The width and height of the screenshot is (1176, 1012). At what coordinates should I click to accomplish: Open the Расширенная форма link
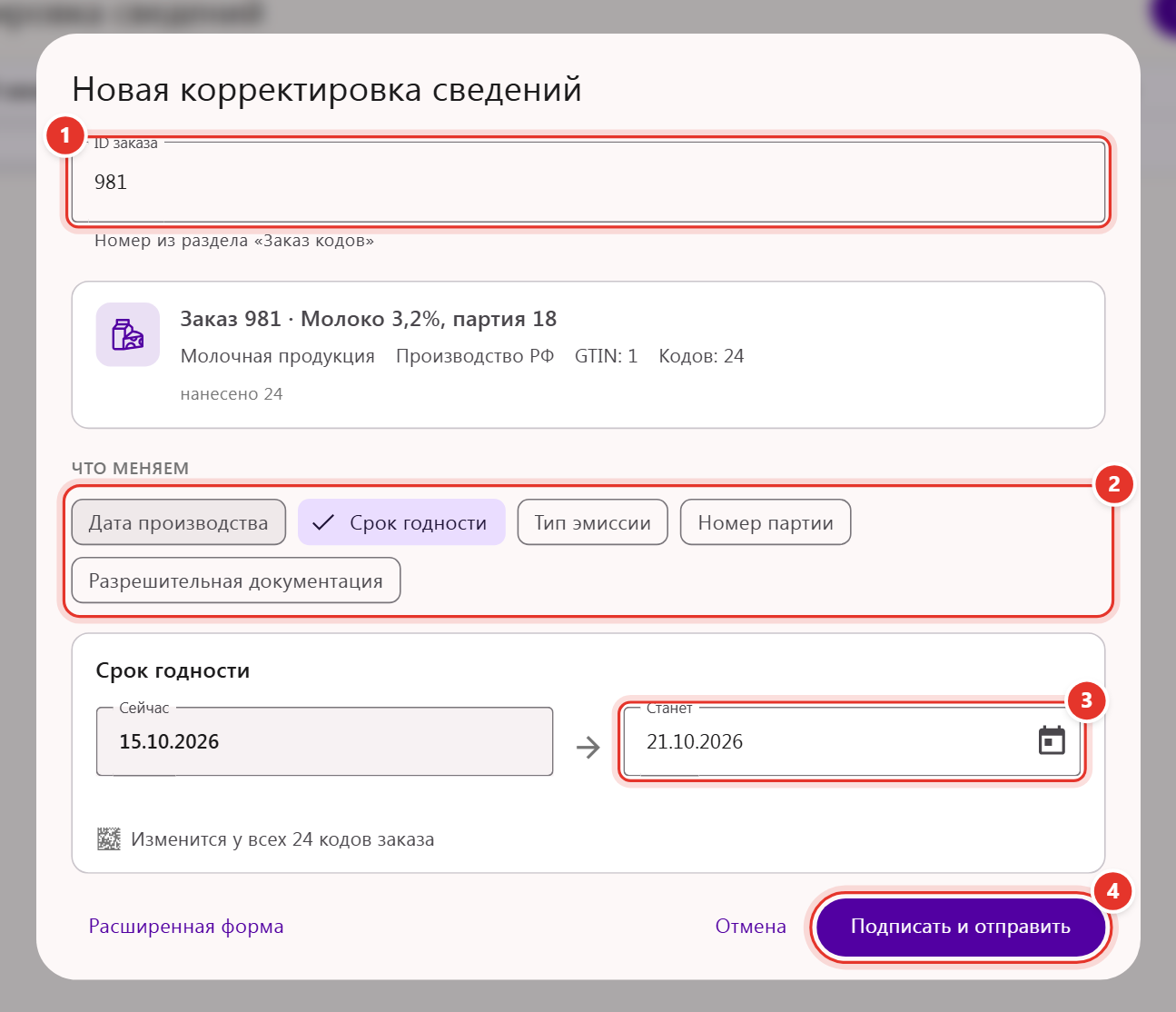click(186, 927)
